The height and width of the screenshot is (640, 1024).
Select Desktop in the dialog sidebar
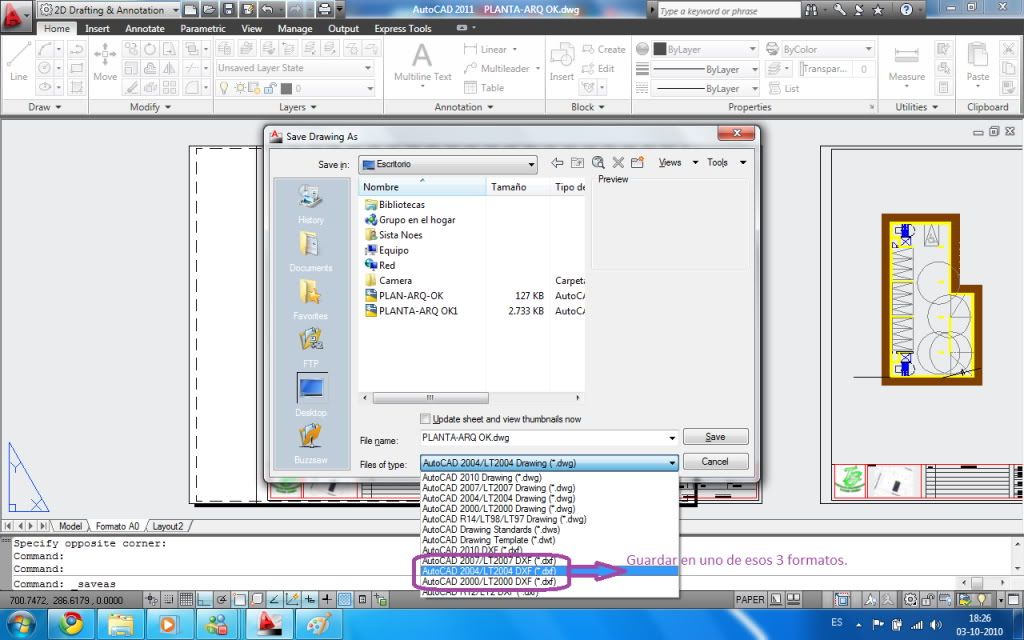click(x=311, y=395)
